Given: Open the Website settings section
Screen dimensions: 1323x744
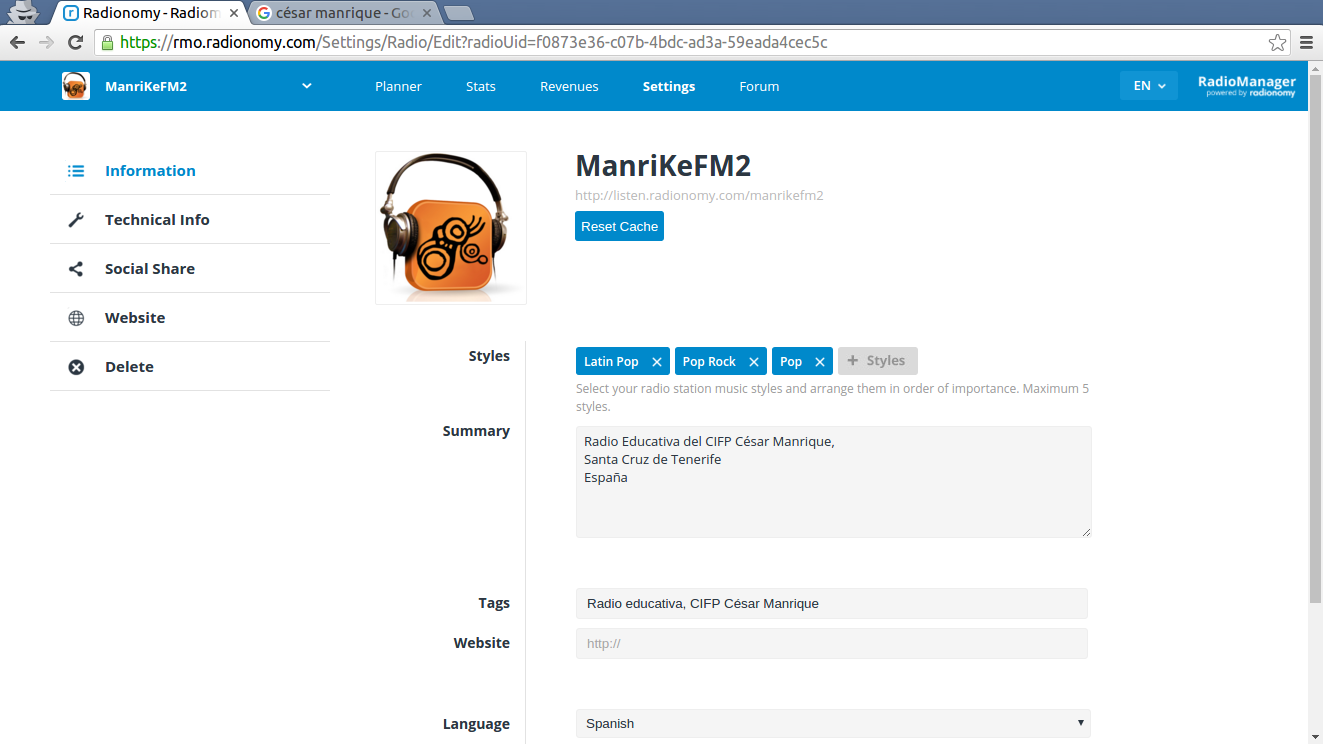Looking at the screenshot, I should point(190,318).
